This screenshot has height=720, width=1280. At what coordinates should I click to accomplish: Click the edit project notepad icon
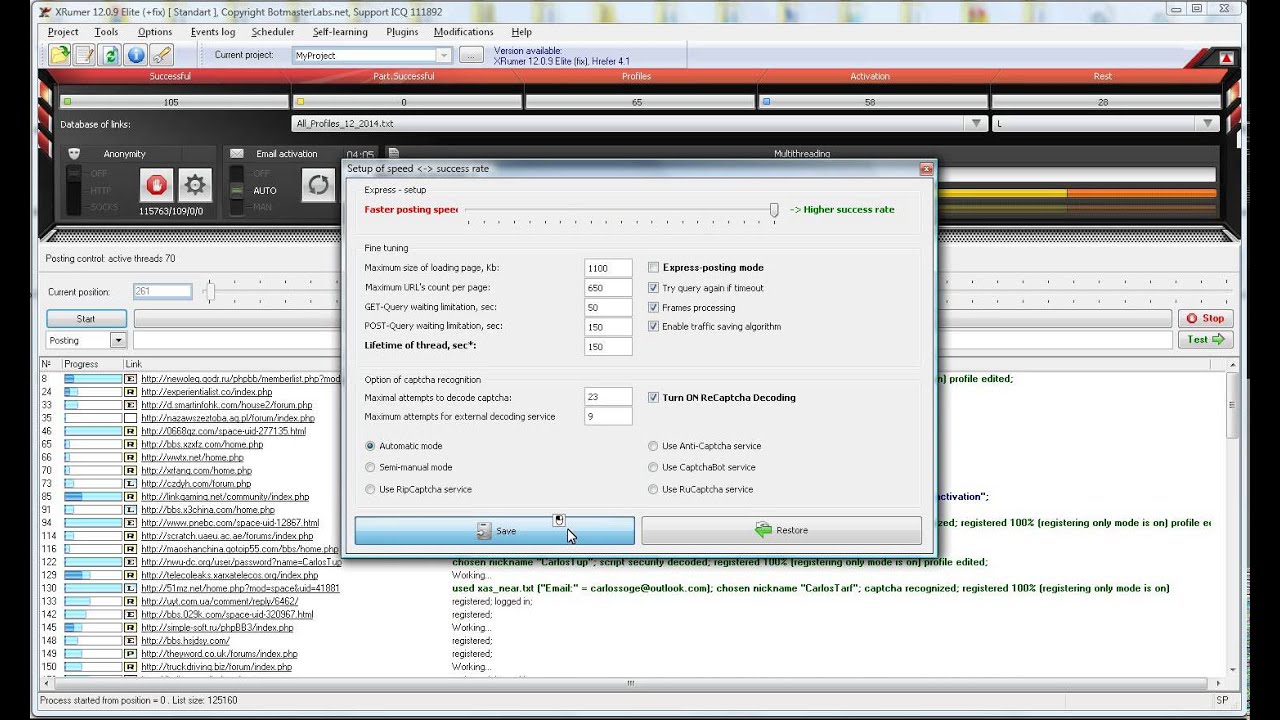coord(85,55)
